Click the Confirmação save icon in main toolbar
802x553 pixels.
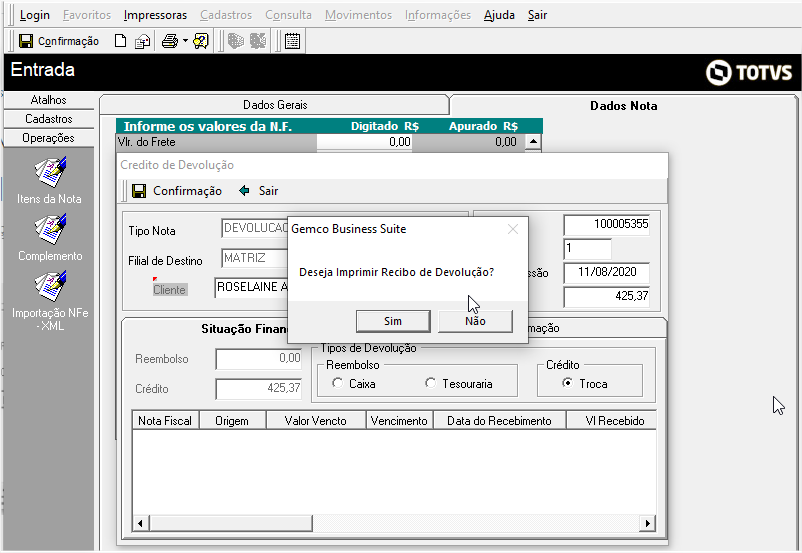pos(26,41)
